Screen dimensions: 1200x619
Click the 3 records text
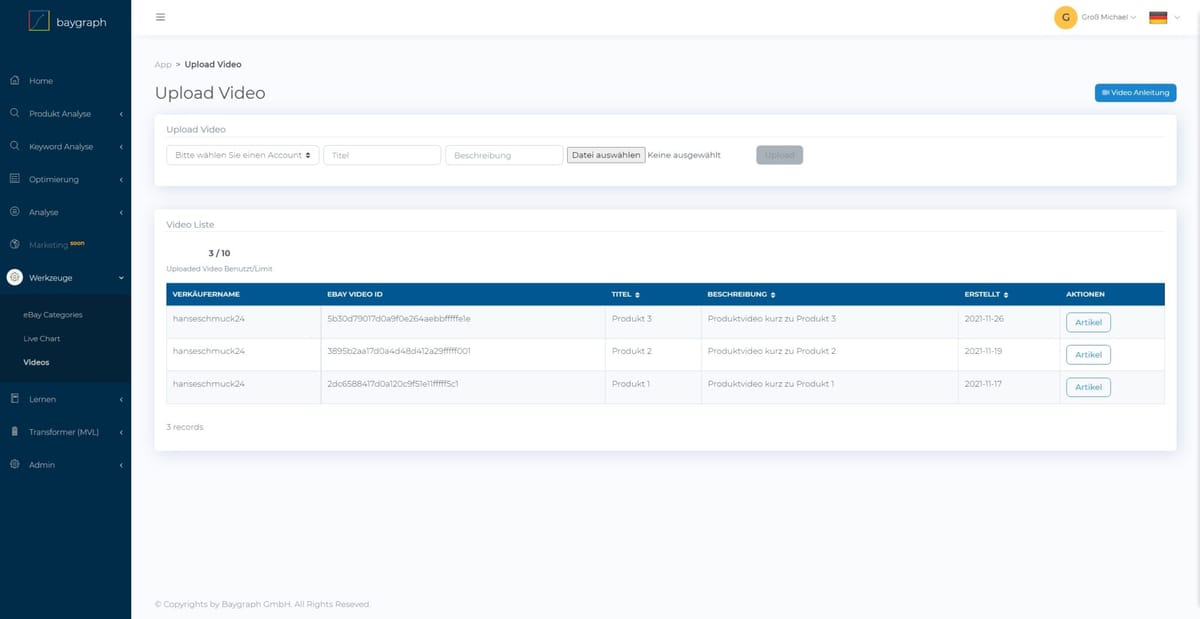(x=185, y=427)
